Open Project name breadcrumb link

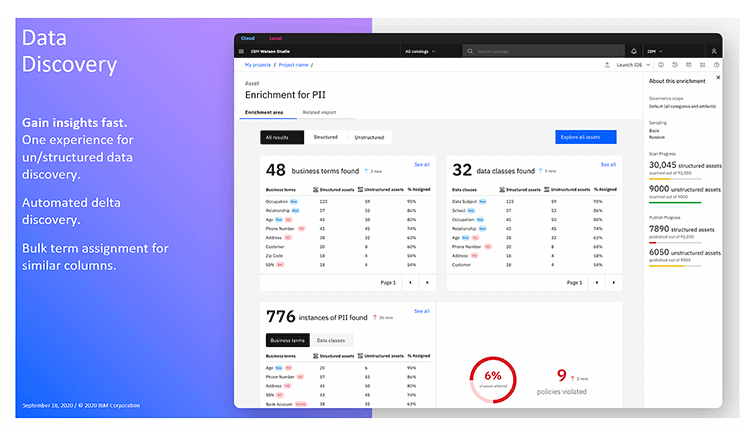coord(293,65)
